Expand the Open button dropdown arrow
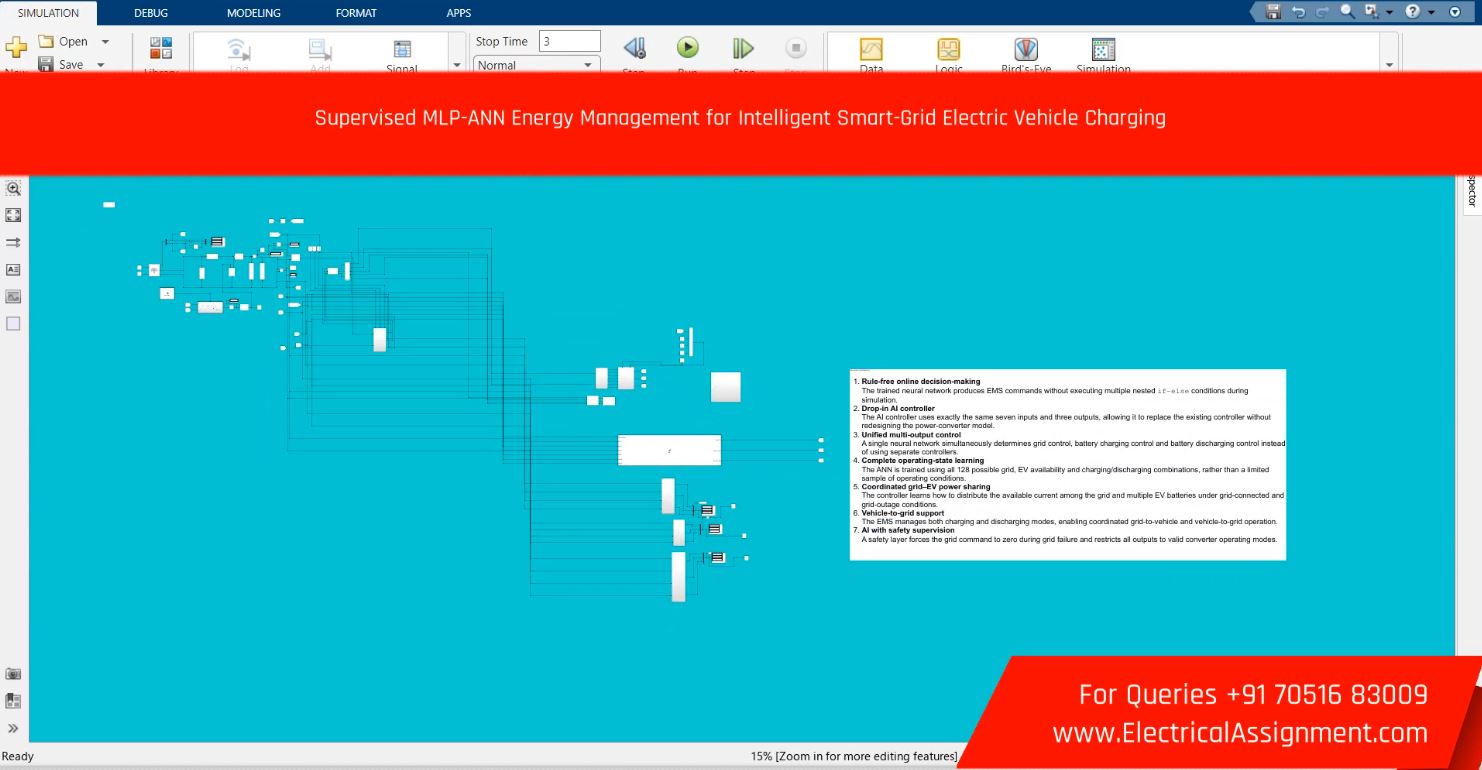The height and width of the screenshot is (770, 1482). tap(105, 42)
